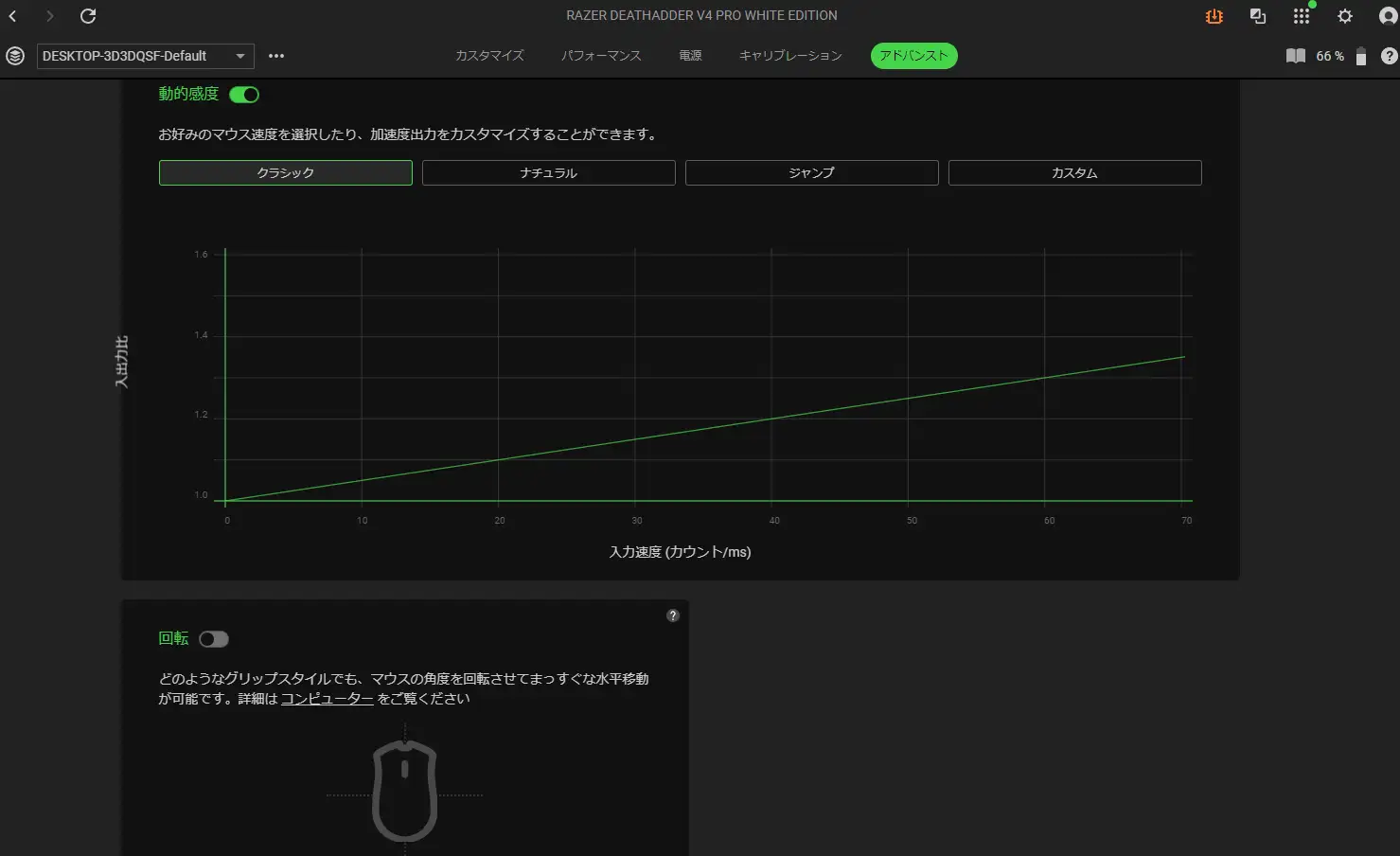Open the 電源 tab
This screenshot has height=856, width=1400.
pyautogui.click(x=690, y=56)
